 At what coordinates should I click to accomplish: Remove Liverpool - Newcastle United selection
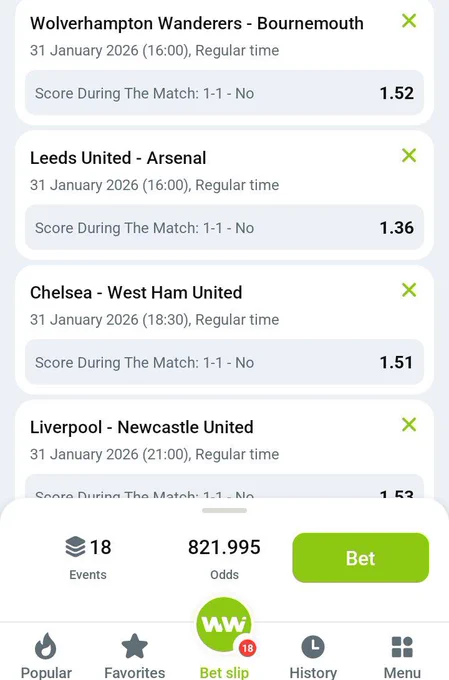tap(409, 424)
